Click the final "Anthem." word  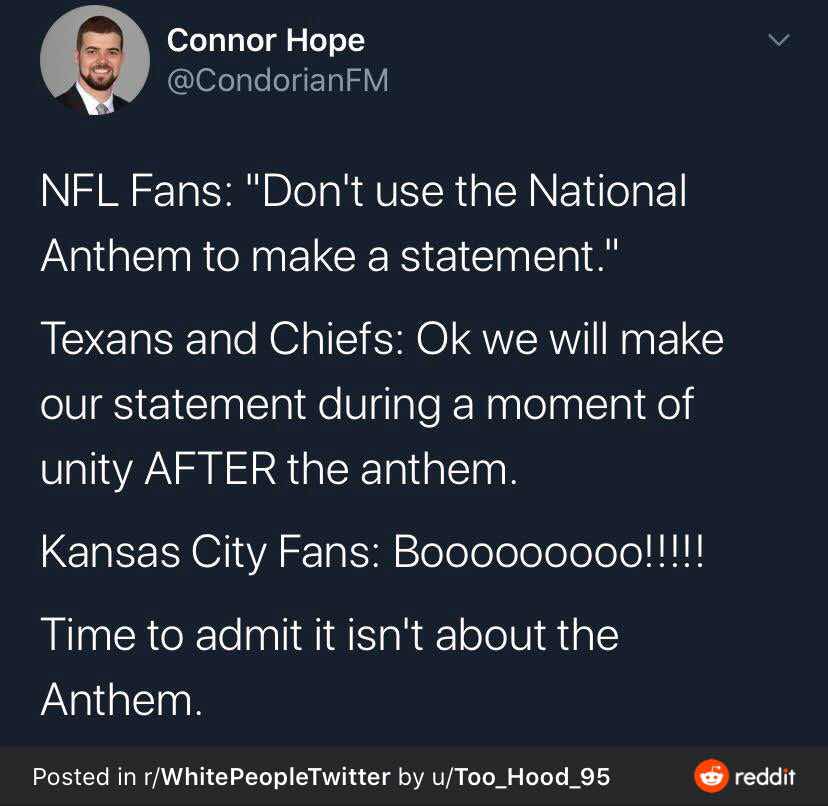121,700
